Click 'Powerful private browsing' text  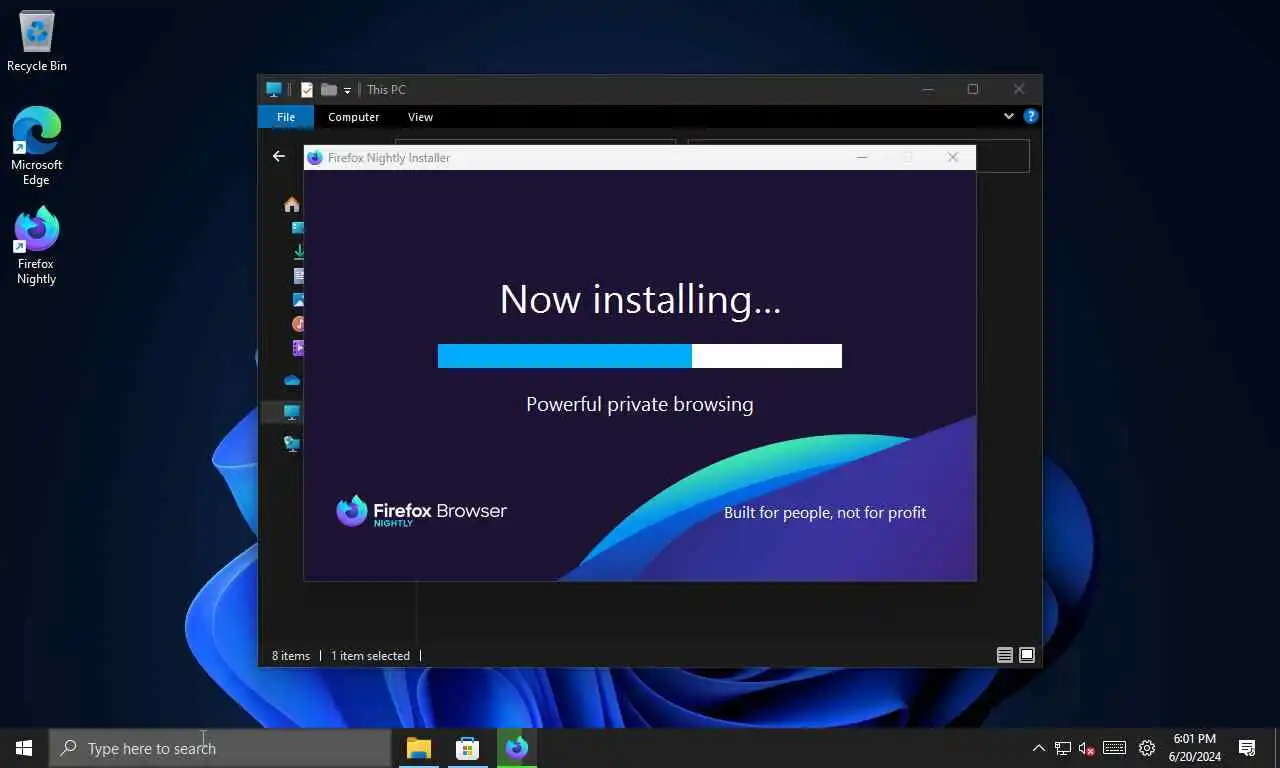[640, 404]
